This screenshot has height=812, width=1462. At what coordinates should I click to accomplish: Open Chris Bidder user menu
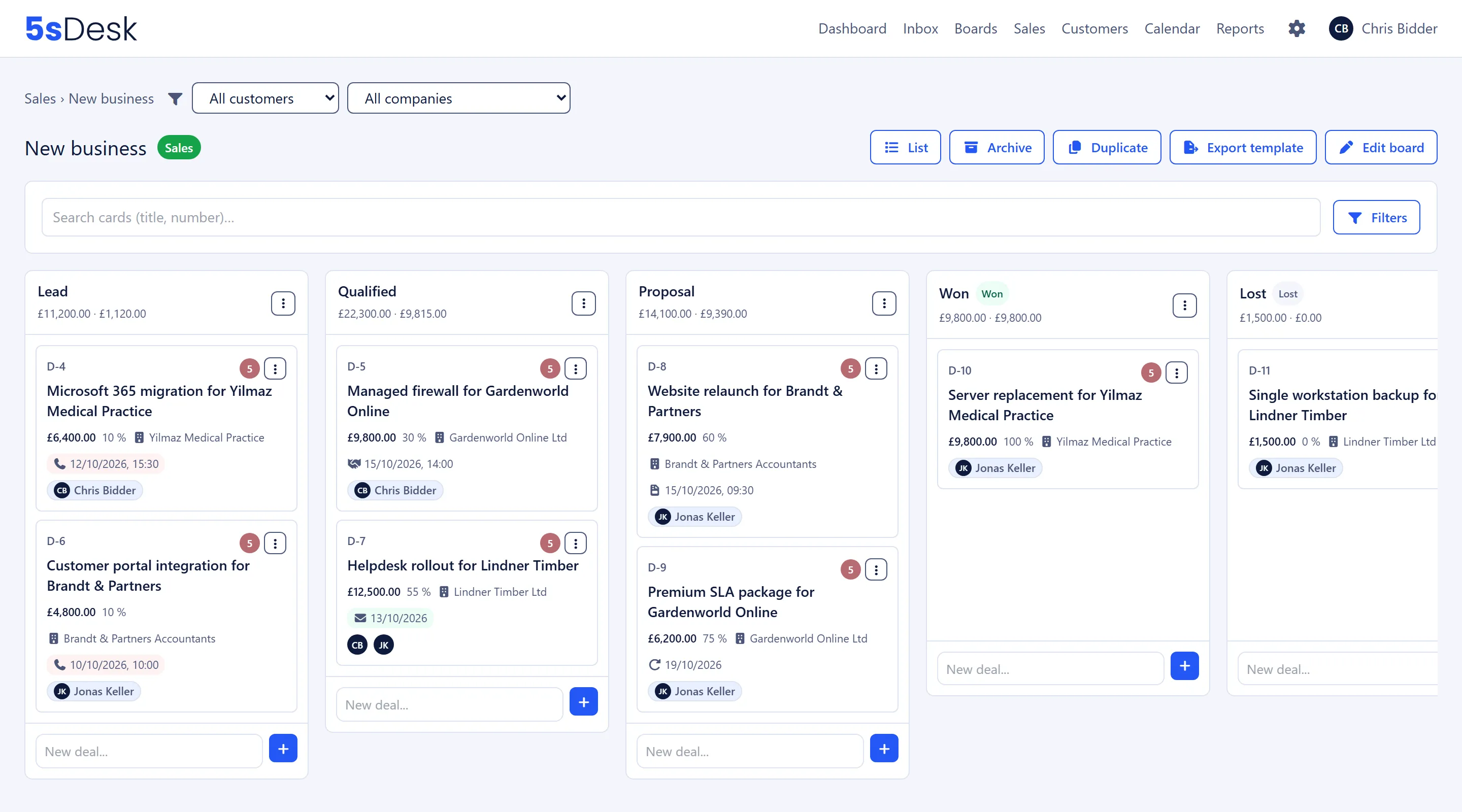pos(1382,28)
